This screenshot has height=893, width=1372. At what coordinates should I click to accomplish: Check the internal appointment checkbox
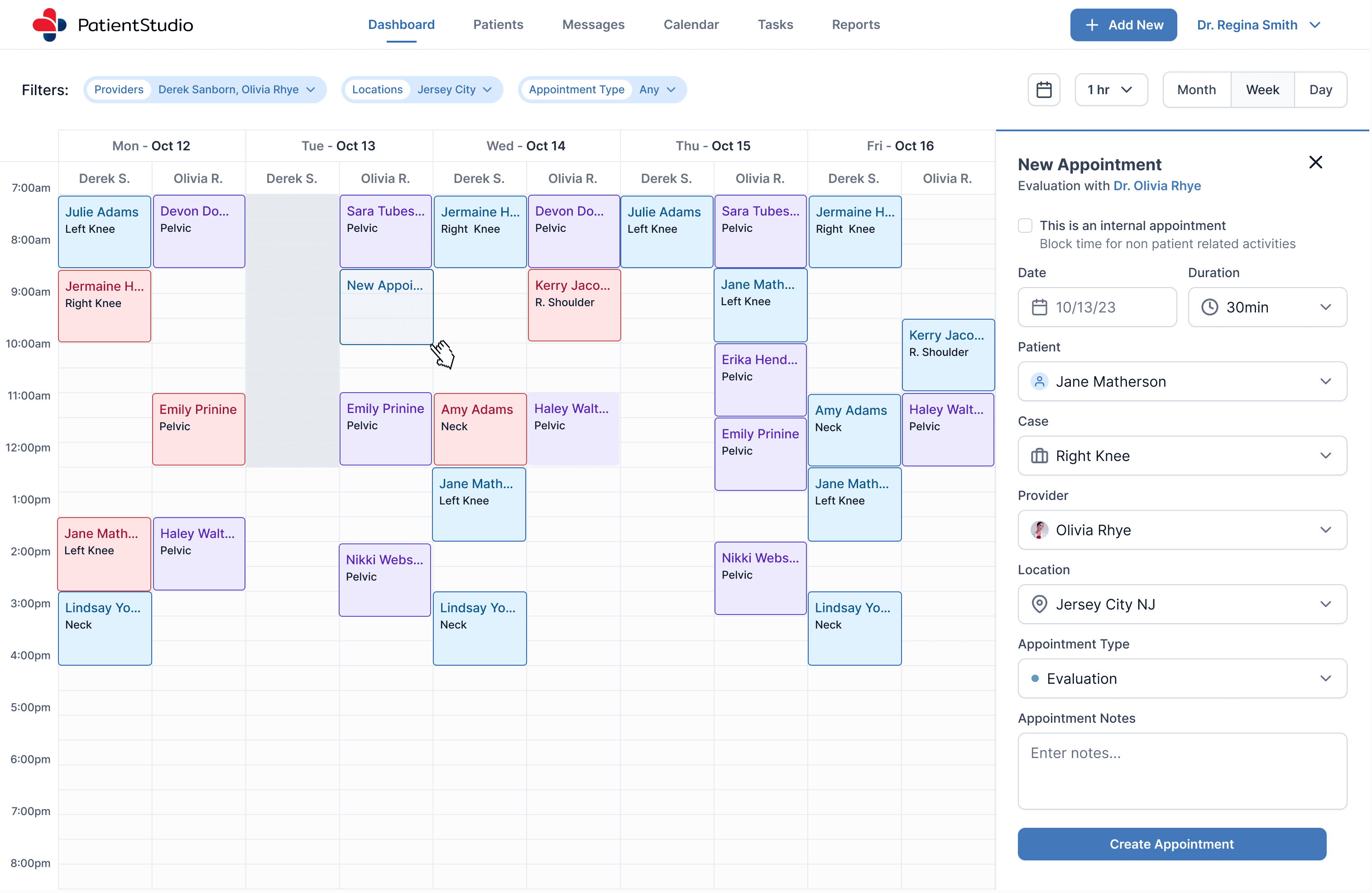coord(1025,226)
